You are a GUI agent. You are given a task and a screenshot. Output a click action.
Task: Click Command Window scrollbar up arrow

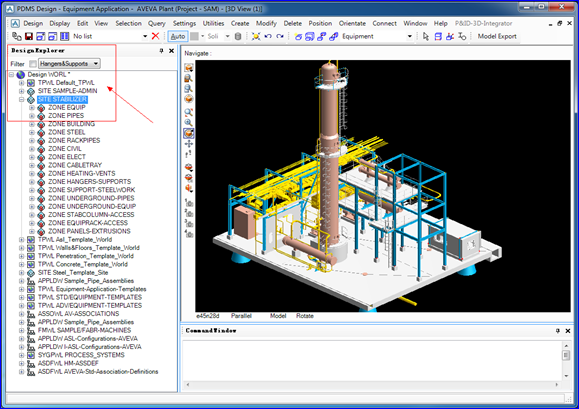coord(566,346)
